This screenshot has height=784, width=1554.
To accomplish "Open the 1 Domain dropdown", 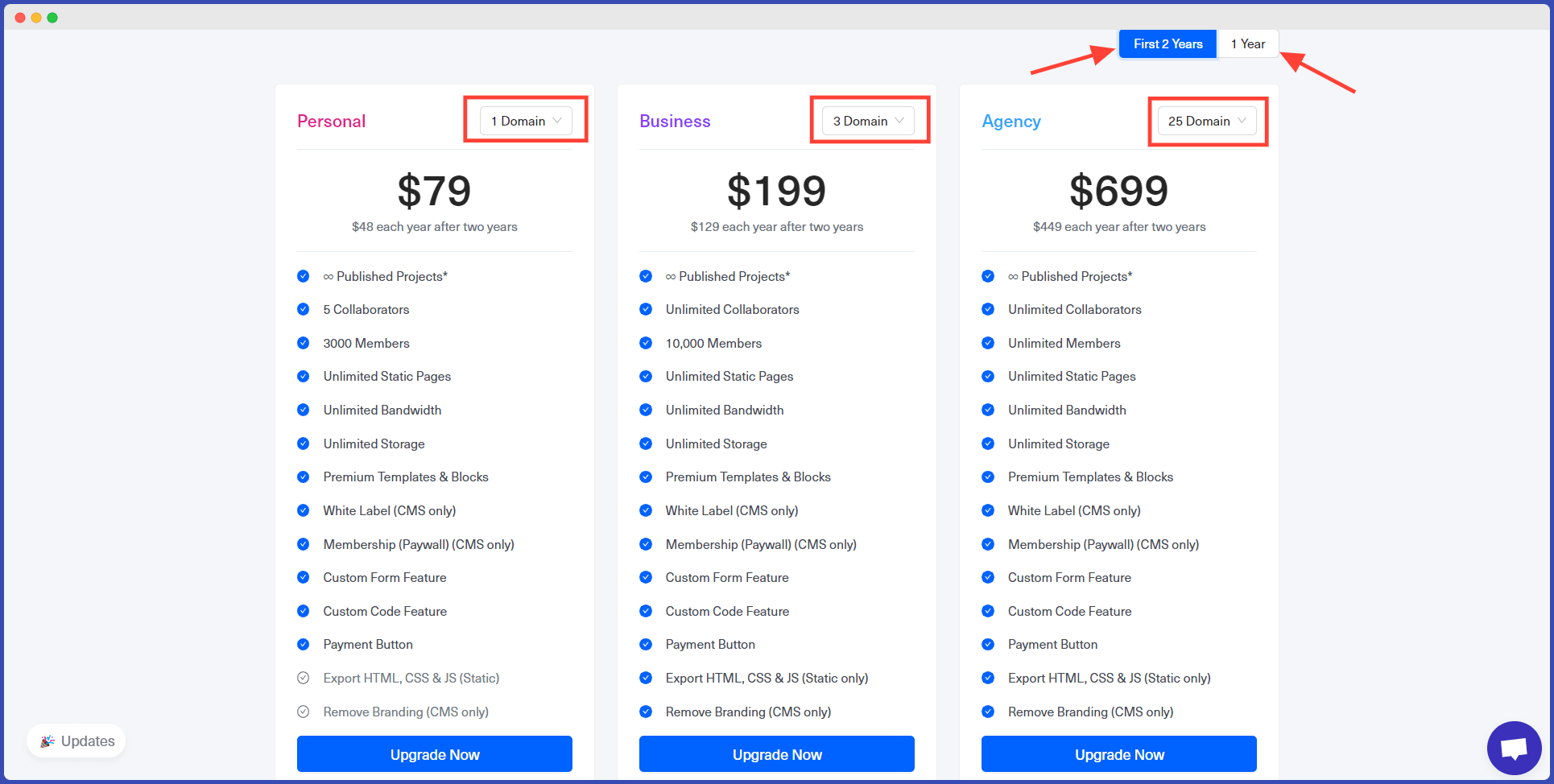I will [x=524, y=120].
